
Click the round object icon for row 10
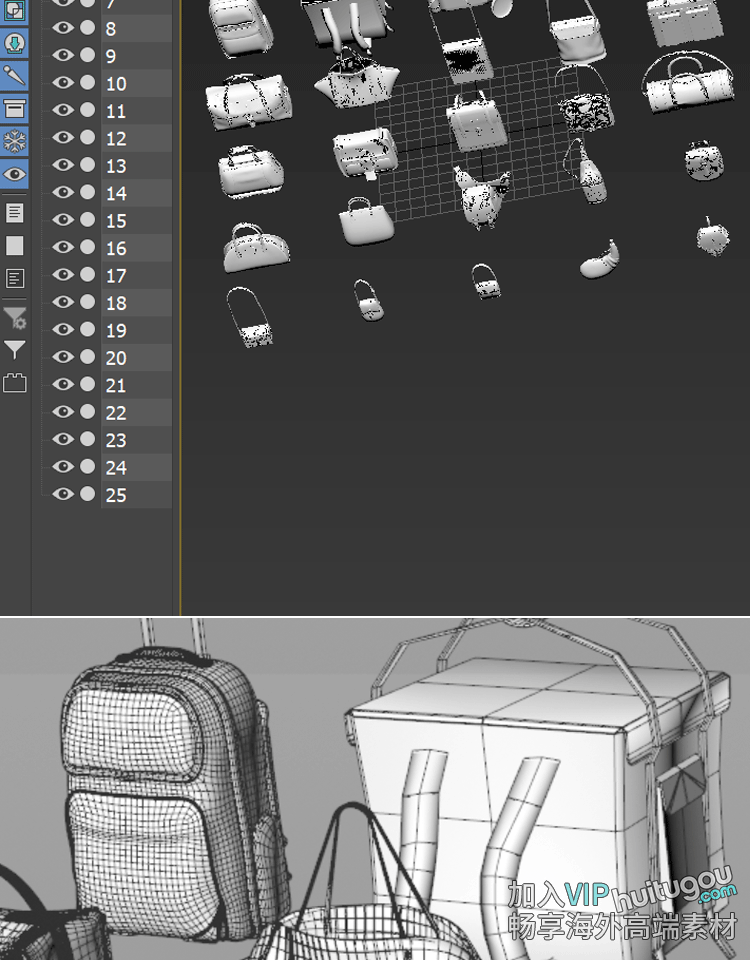click(x=88, y=83)
